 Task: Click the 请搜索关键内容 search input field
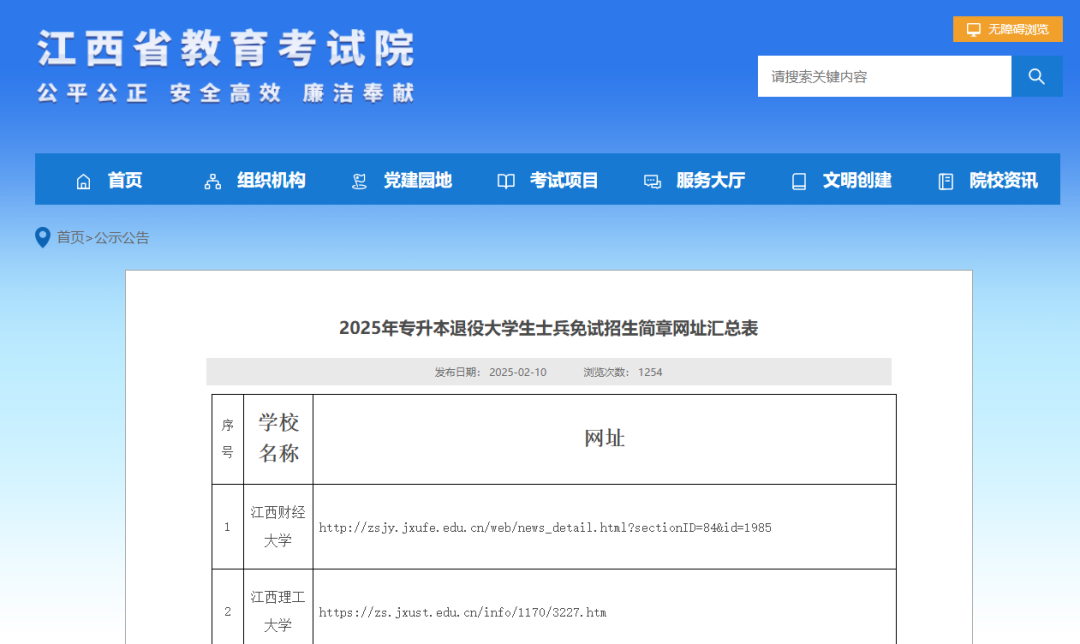pyautogui.click(x=884, y=76)
